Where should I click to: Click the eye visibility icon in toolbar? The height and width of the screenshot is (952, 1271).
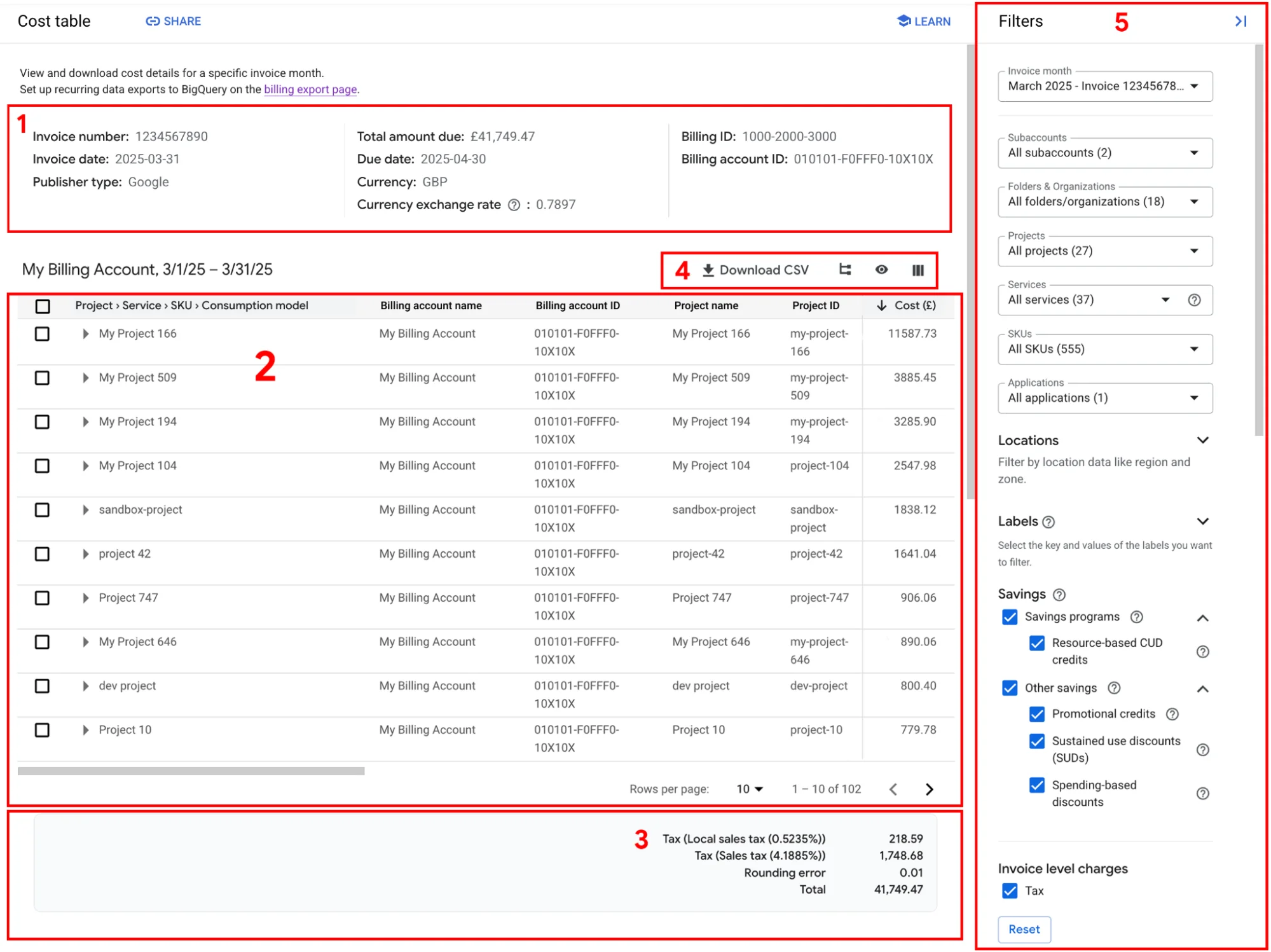click(881, 270)
